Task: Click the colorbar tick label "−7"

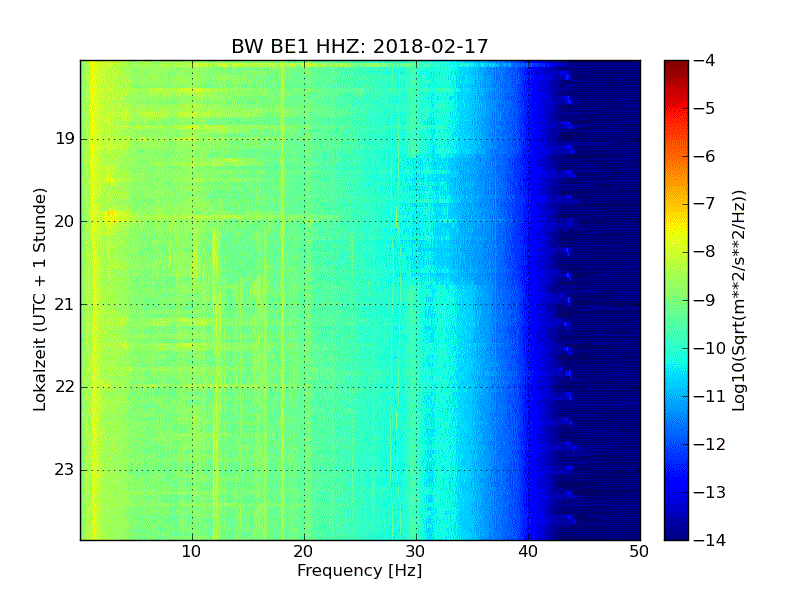Action: tap(705, 204)
